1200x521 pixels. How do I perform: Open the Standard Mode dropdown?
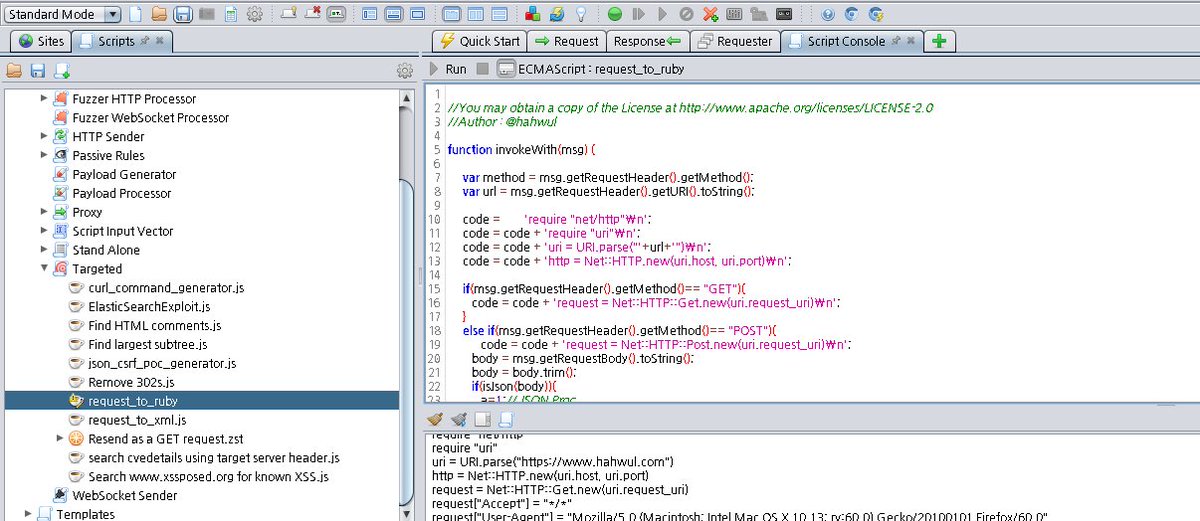pos(63,14)
